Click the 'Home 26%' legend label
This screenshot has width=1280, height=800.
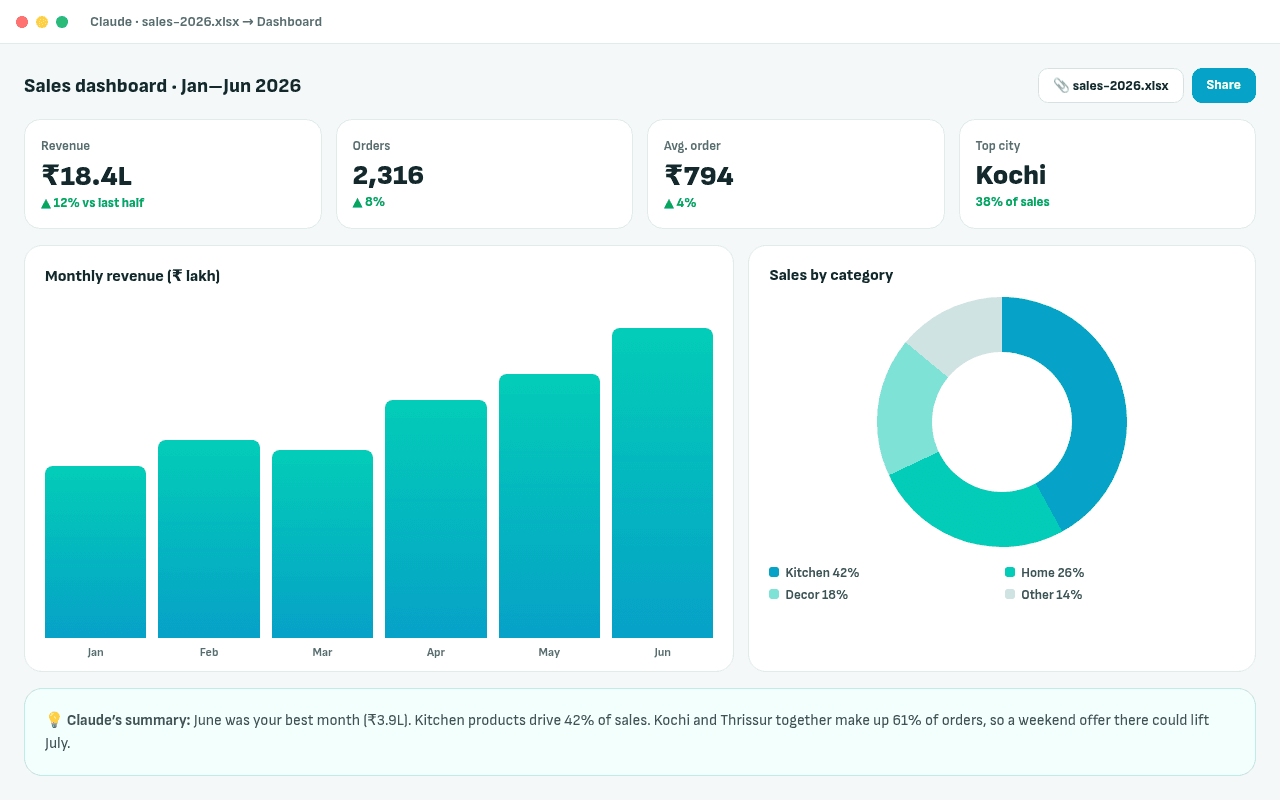pyautogui.click(x=1052, y=573)
